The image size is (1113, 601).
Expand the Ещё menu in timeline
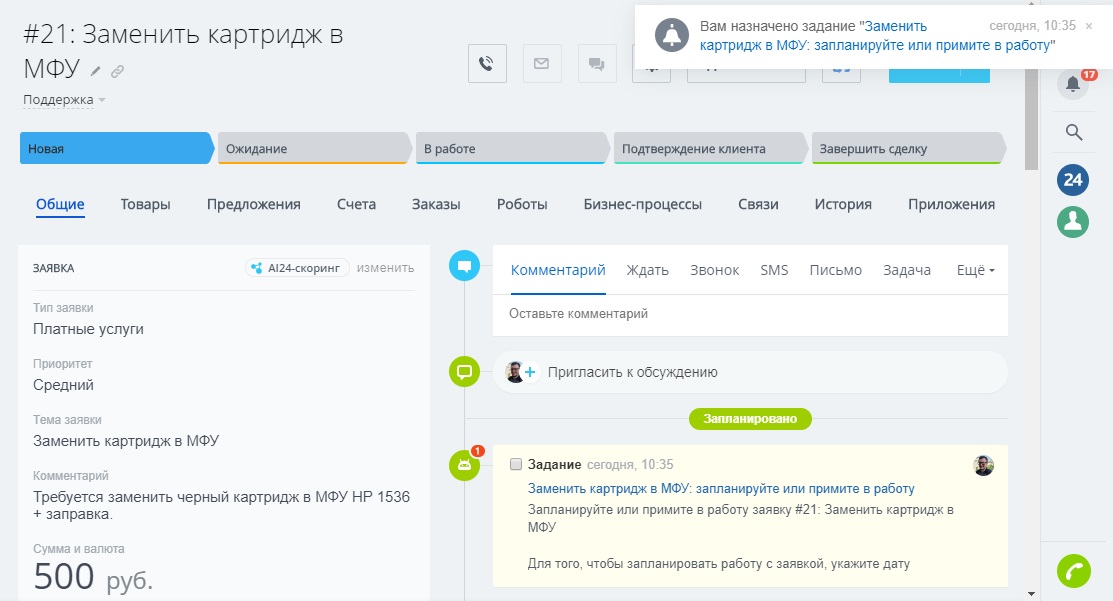point(975,270)
